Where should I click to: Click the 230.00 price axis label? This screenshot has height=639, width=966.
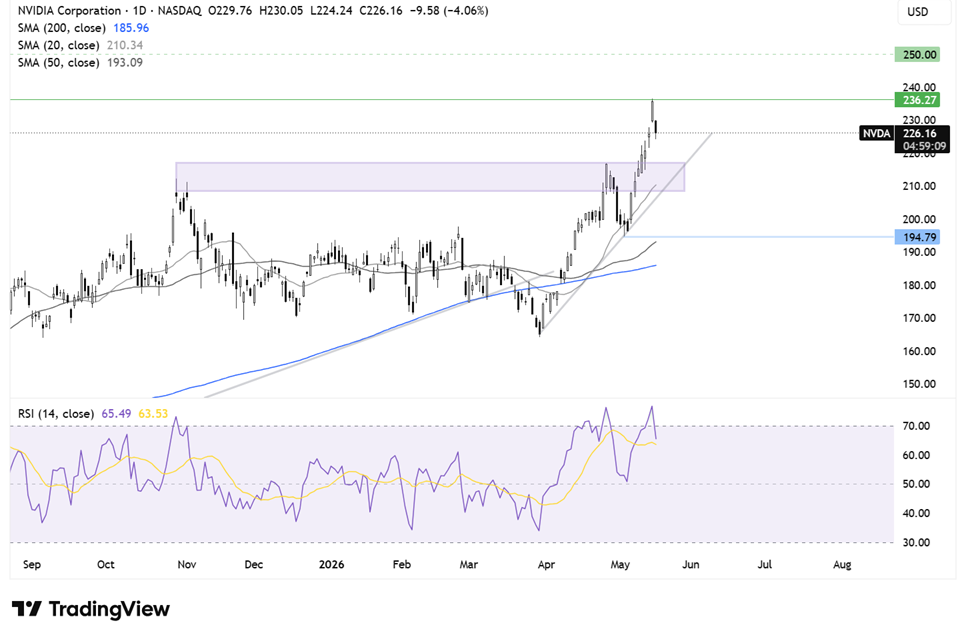coord(919,120)
